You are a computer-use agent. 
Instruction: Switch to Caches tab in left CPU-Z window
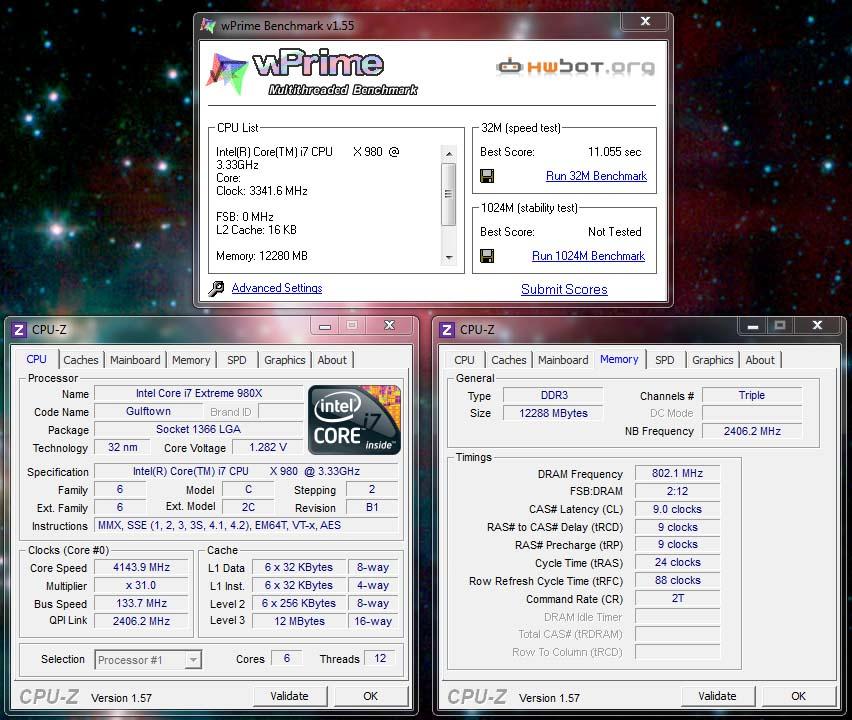[x=80, y=360]
